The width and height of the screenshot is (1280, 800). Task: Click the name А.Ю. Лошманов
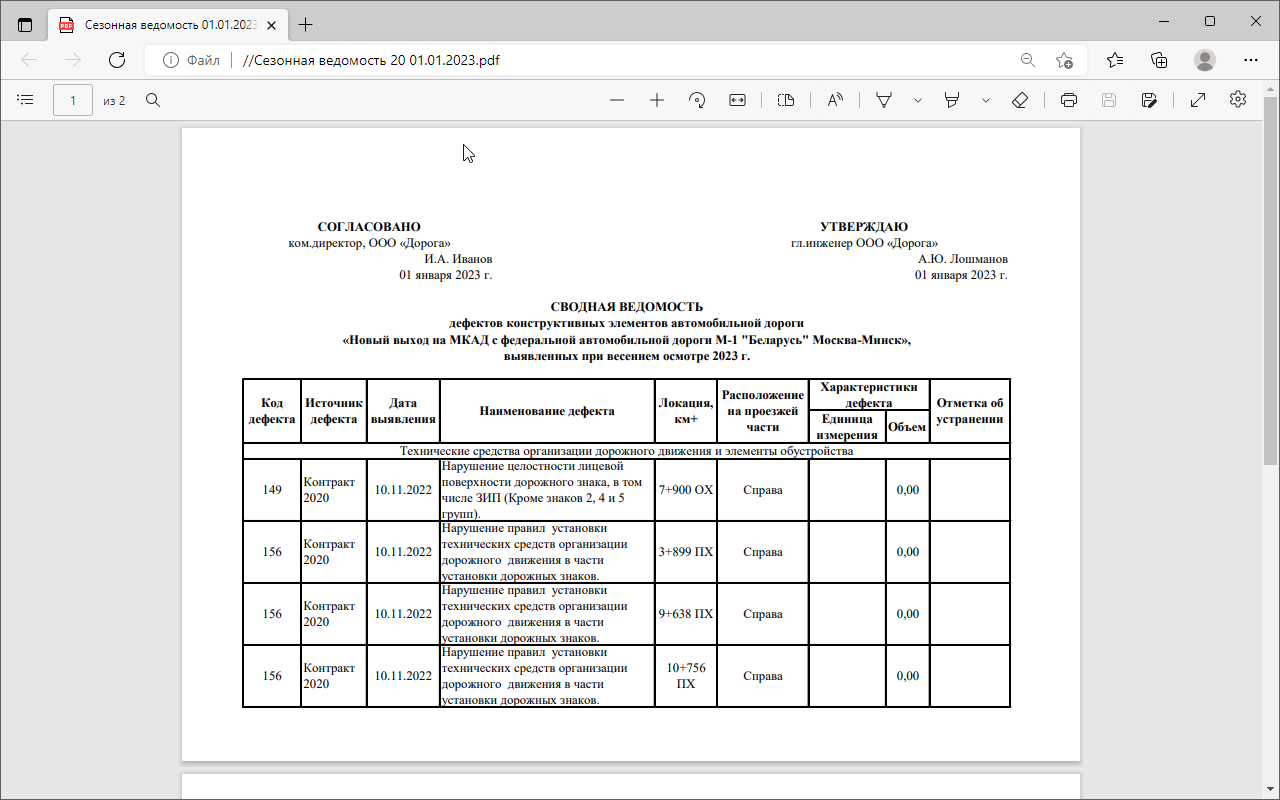click(963, 258)
